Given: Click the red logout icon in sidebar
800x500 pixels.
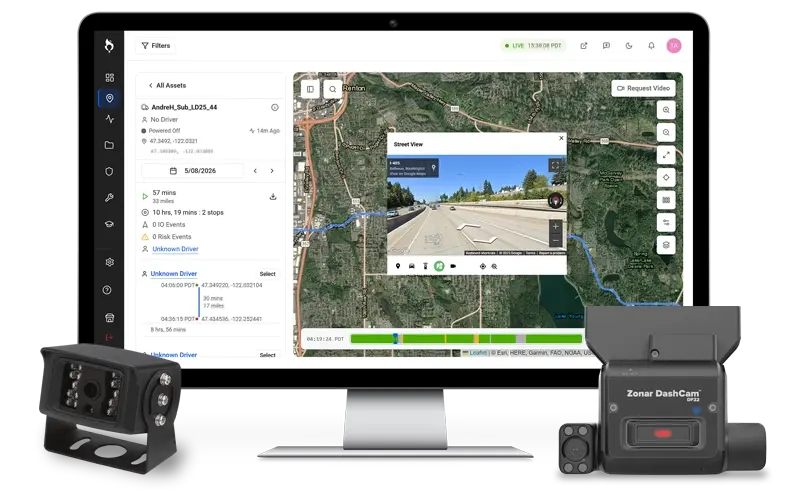Looking at the screenshot, I should 109,337.
